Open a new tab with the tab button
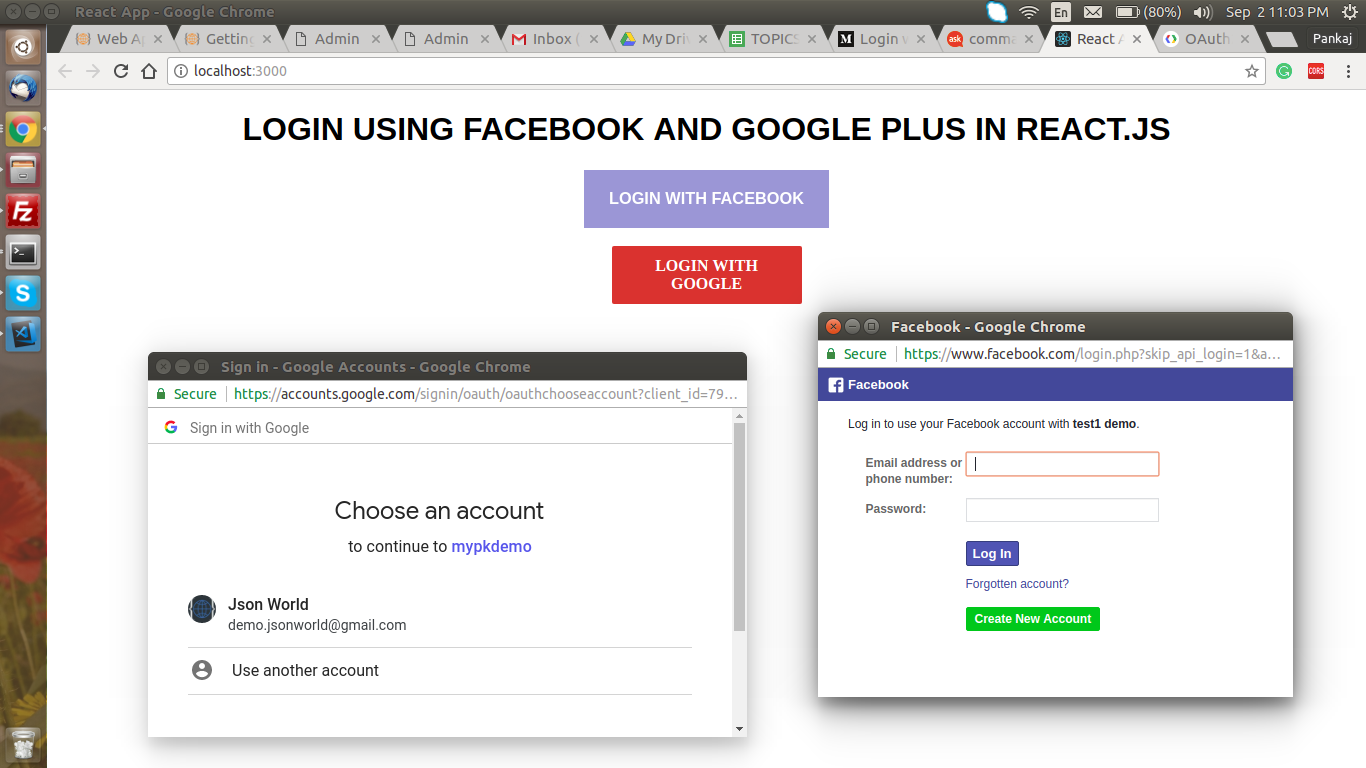1366x768 pixels. 1281,40
